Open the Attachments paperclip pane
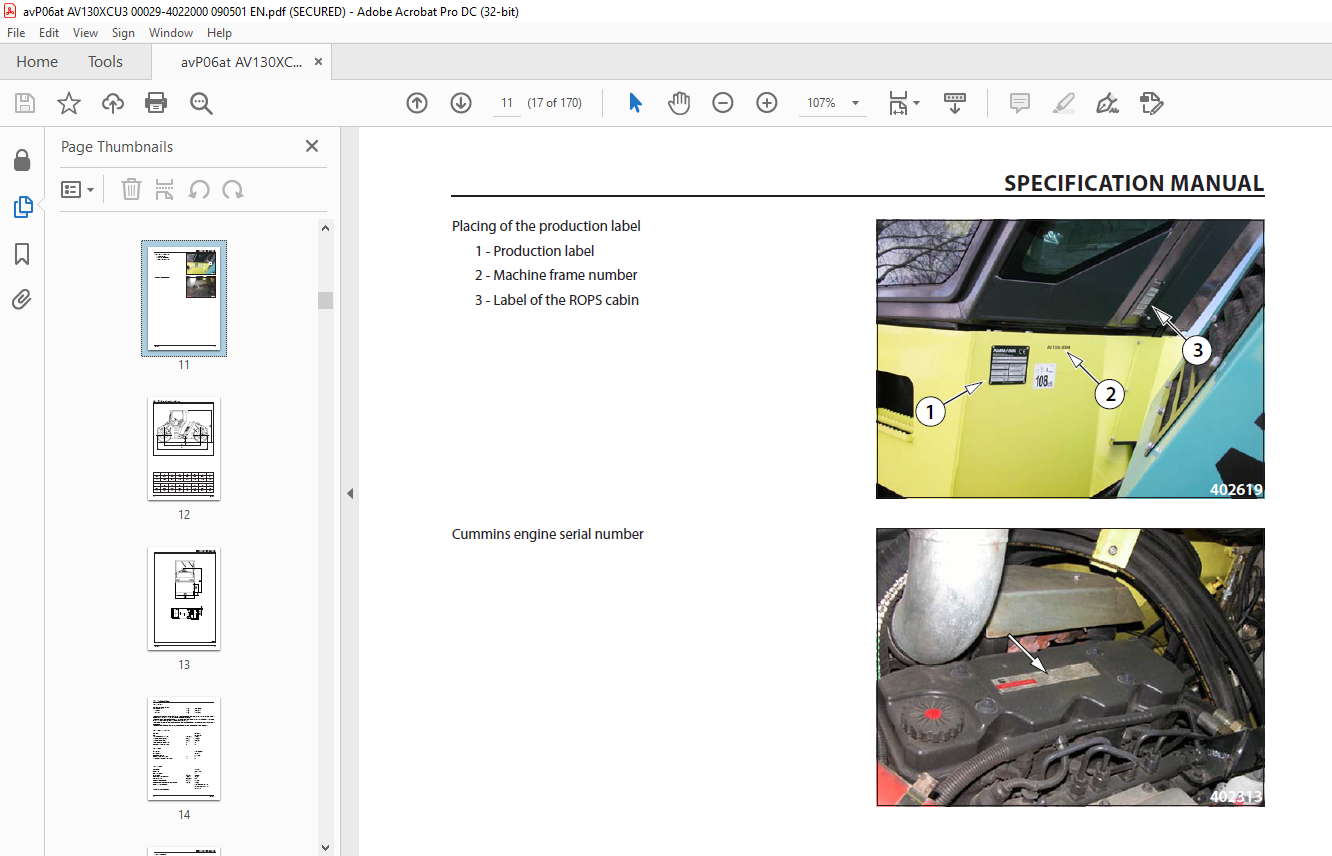The image size is (1332, 856). [x=22, y=299]
